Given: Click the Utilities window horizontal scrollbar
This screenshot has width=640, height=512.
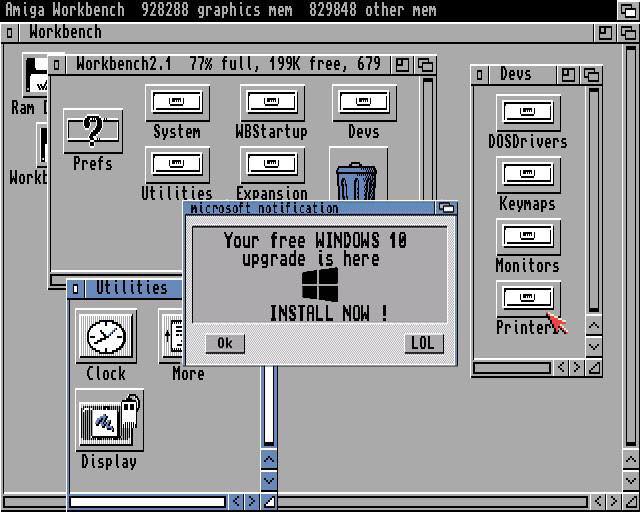Looking at the screenshot, I should 148,501.
